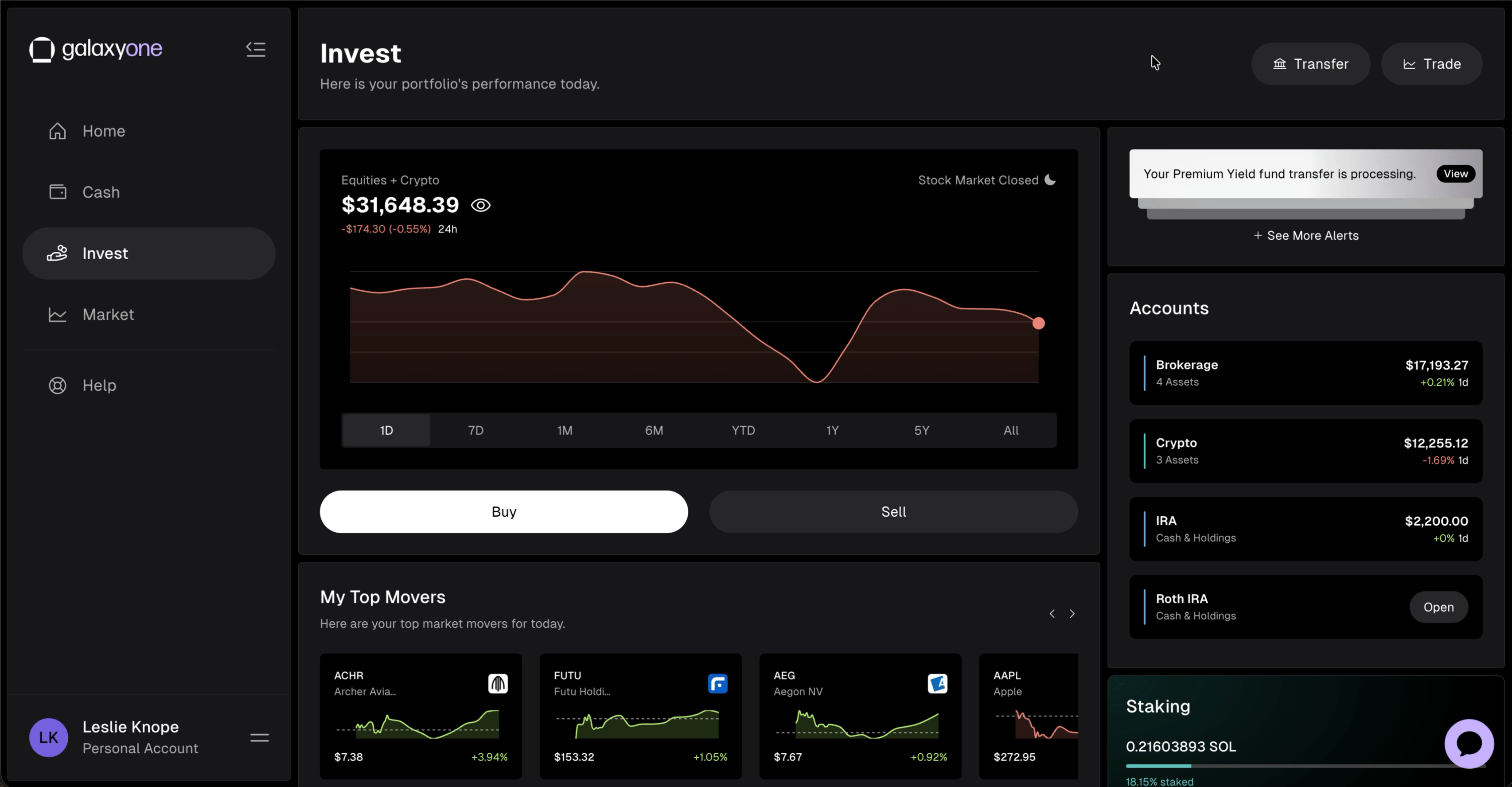Click the Futu Holdings logo icon
Screen dimensions: 1512x787
pyautogui.click(x=717, y=683)
